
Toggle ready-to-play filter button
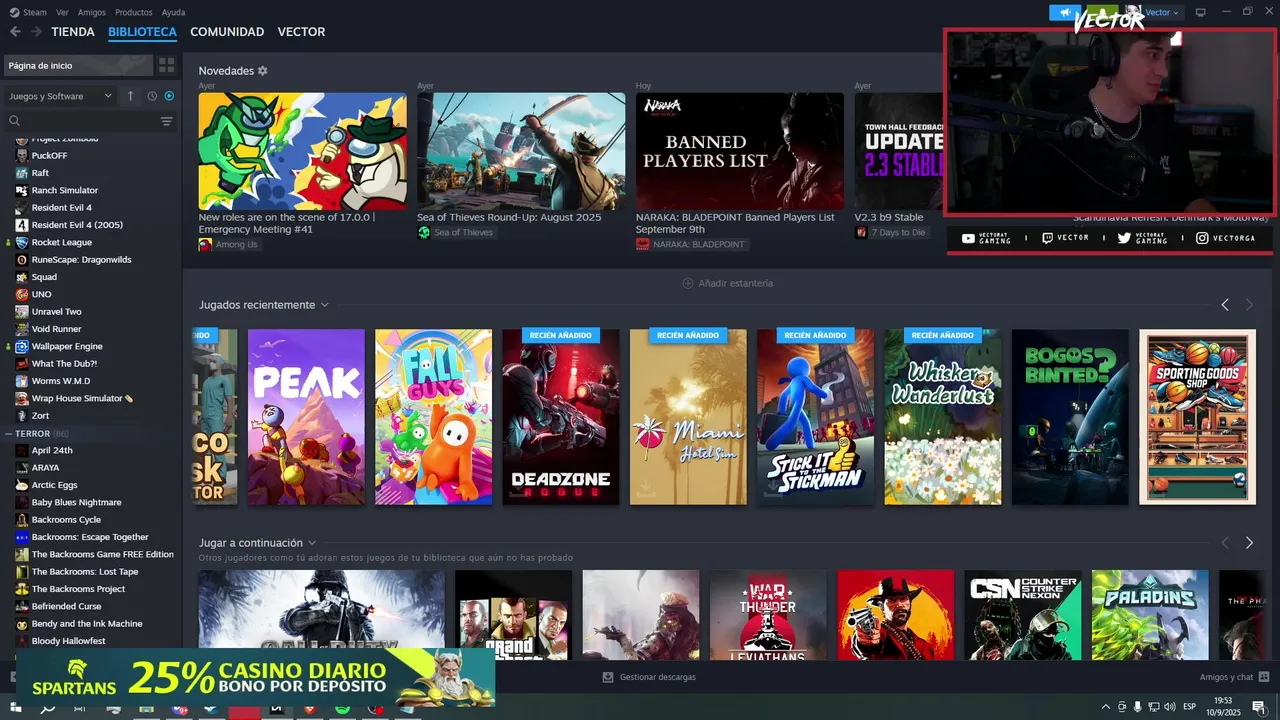[169, 96]
